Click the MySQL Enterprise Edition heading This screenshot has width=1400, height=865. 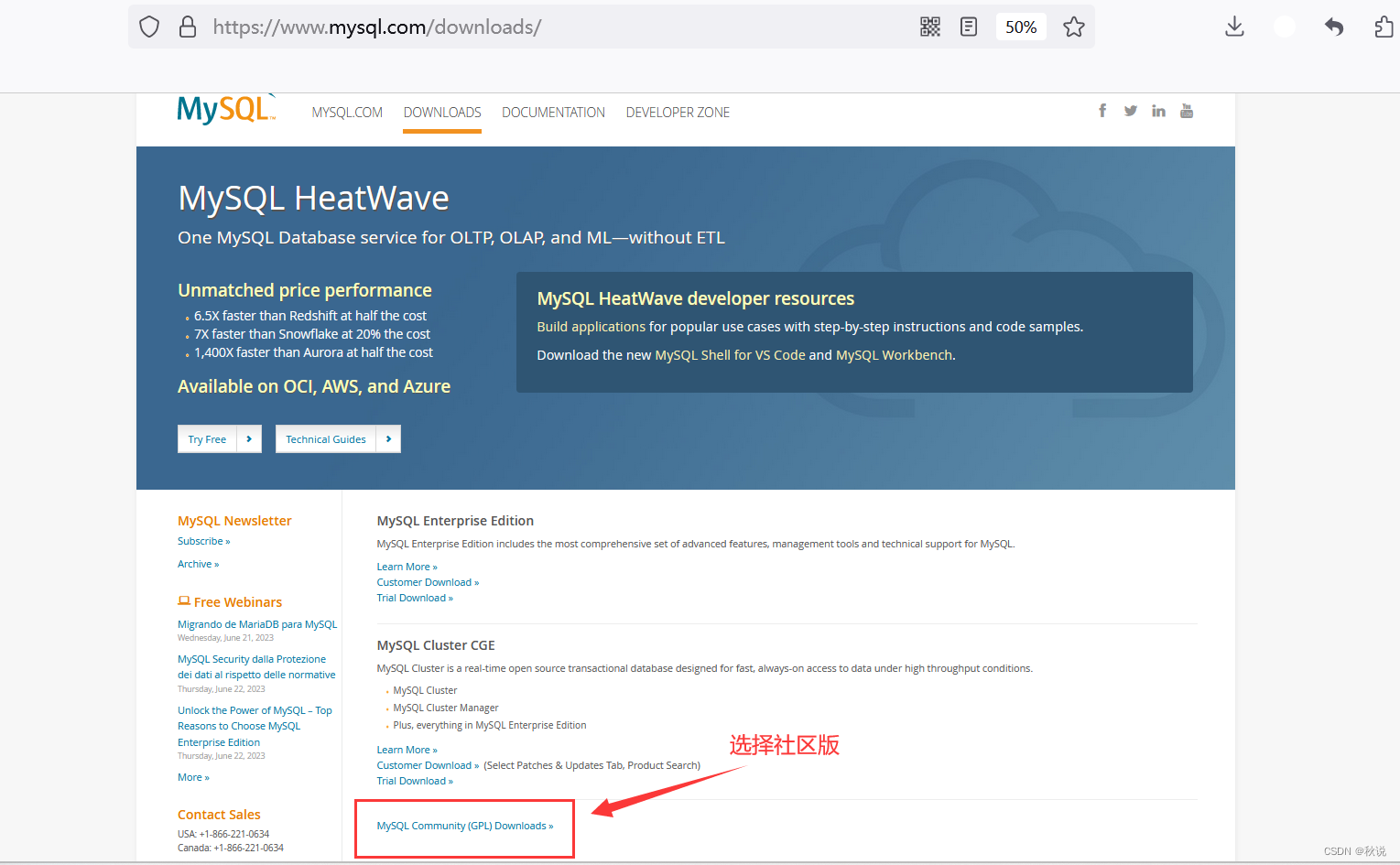[x=455, y=521]
